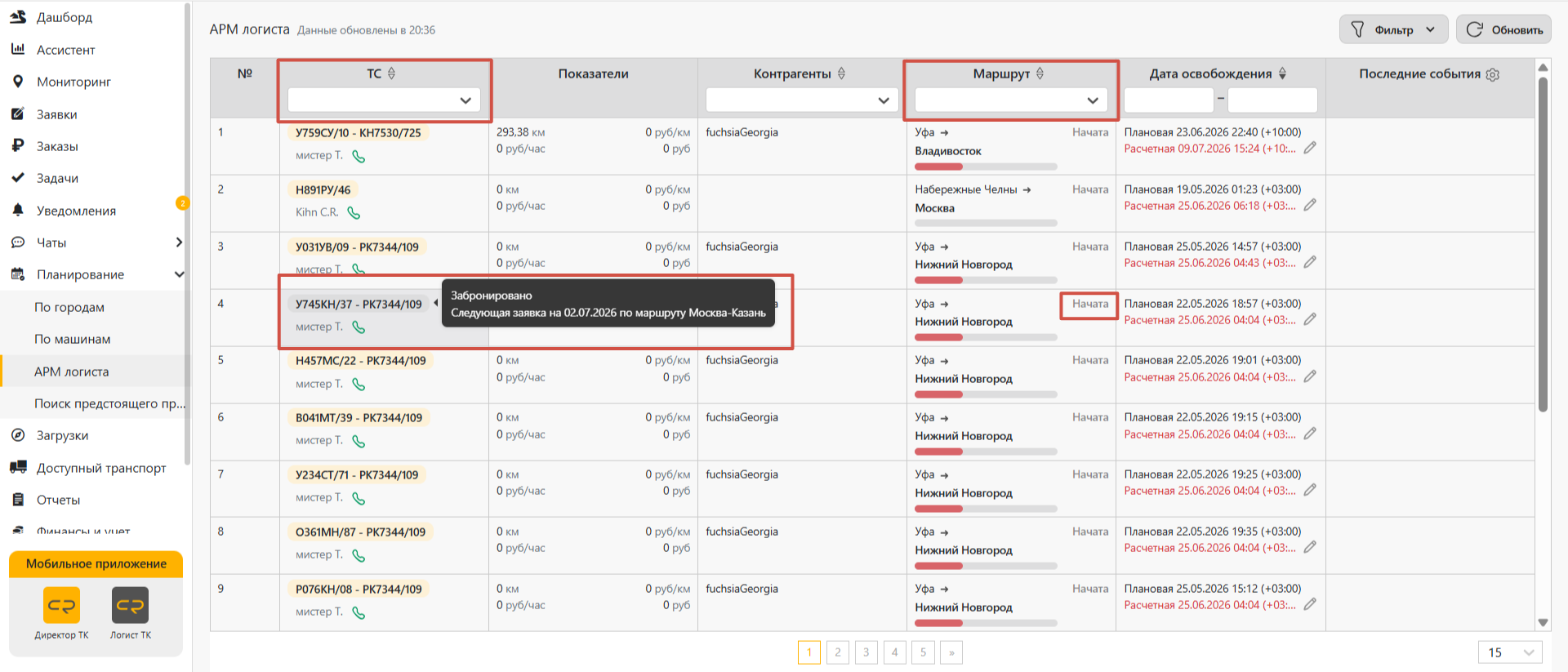Open Заявки in the sidebar
The image size is (1568, 672).
pyautogui.click(x=56, y=114)
